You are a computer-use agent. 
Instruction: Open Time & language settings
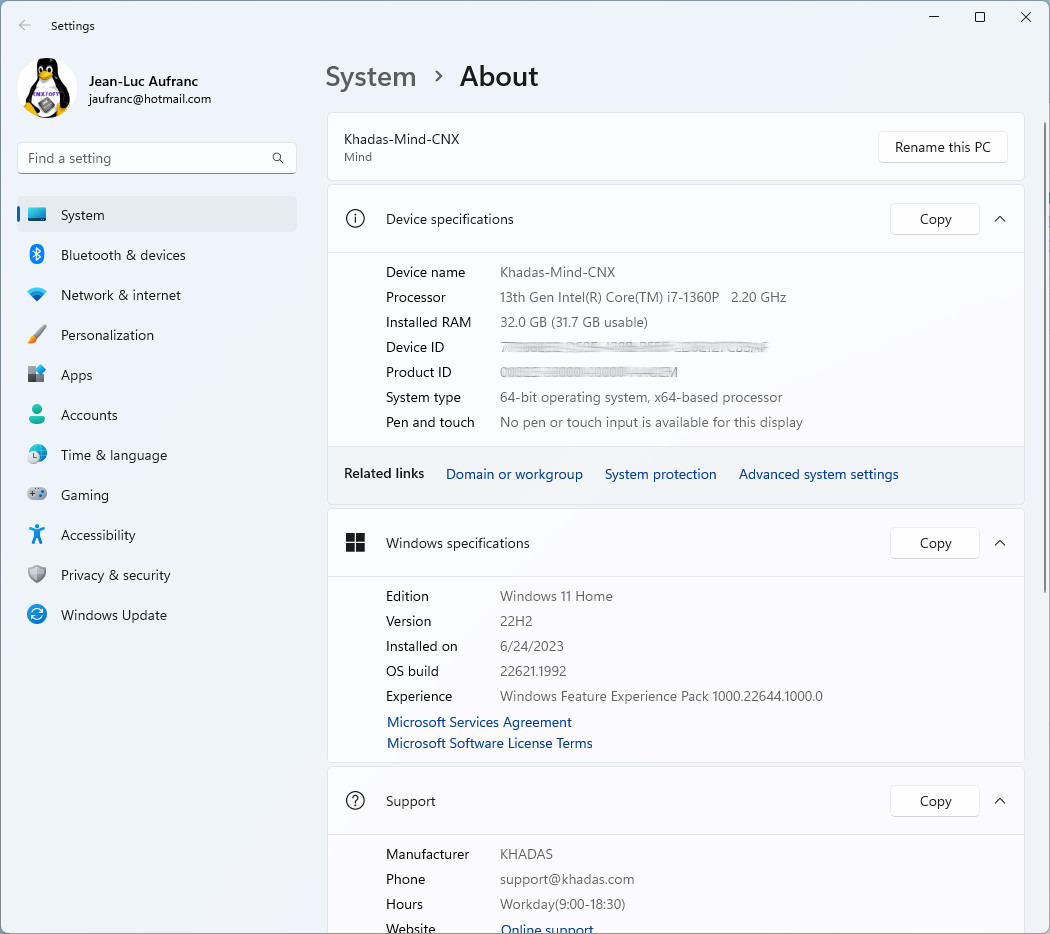[x=157, y=455]
